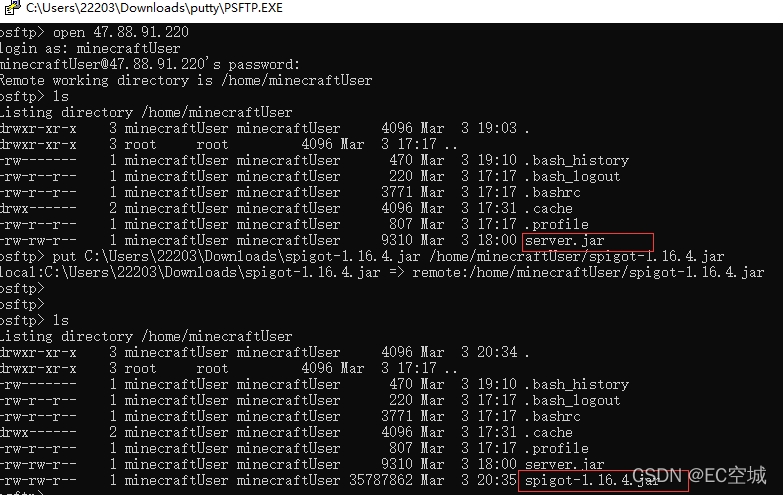Click the second 'Listing directory /home/minecraftUser' line
The width and height of the screenshot is (783, 495).
pyautogui.click(x=146, y=336)
